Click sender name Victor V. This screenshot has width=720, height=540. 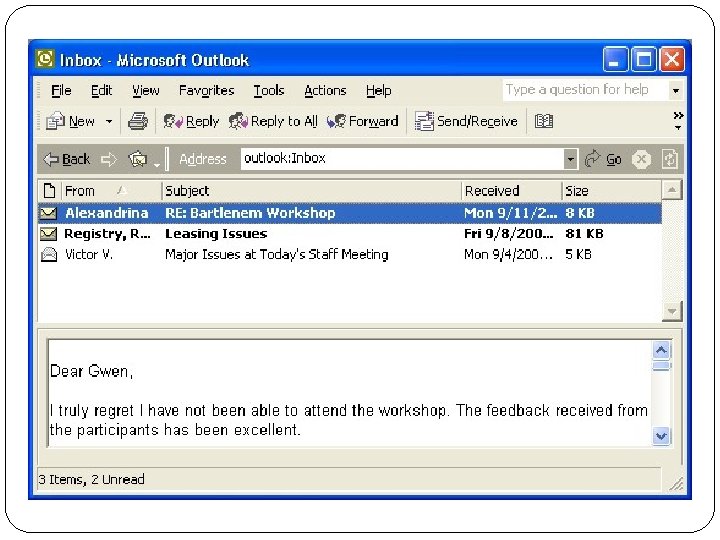pos(89,254)
